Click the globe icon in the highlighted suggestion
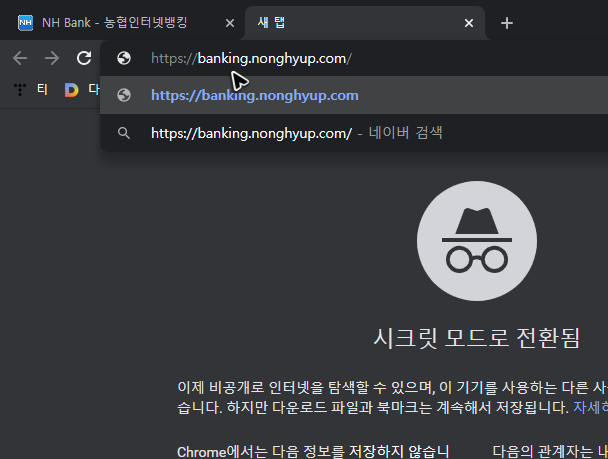This screenshot has height=459, width=608. click(124, 95)
